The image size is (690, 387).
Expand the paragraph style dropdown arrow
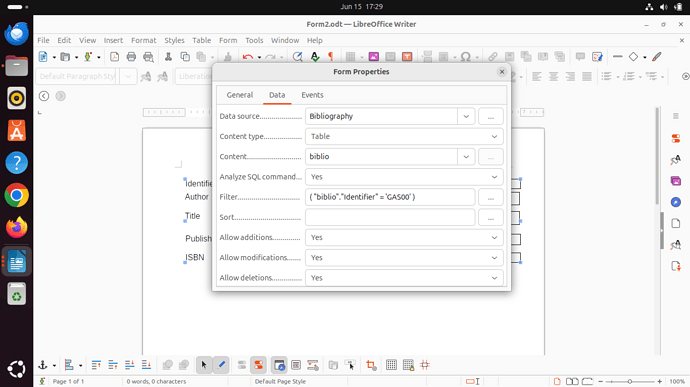click(x=128, y=77)
